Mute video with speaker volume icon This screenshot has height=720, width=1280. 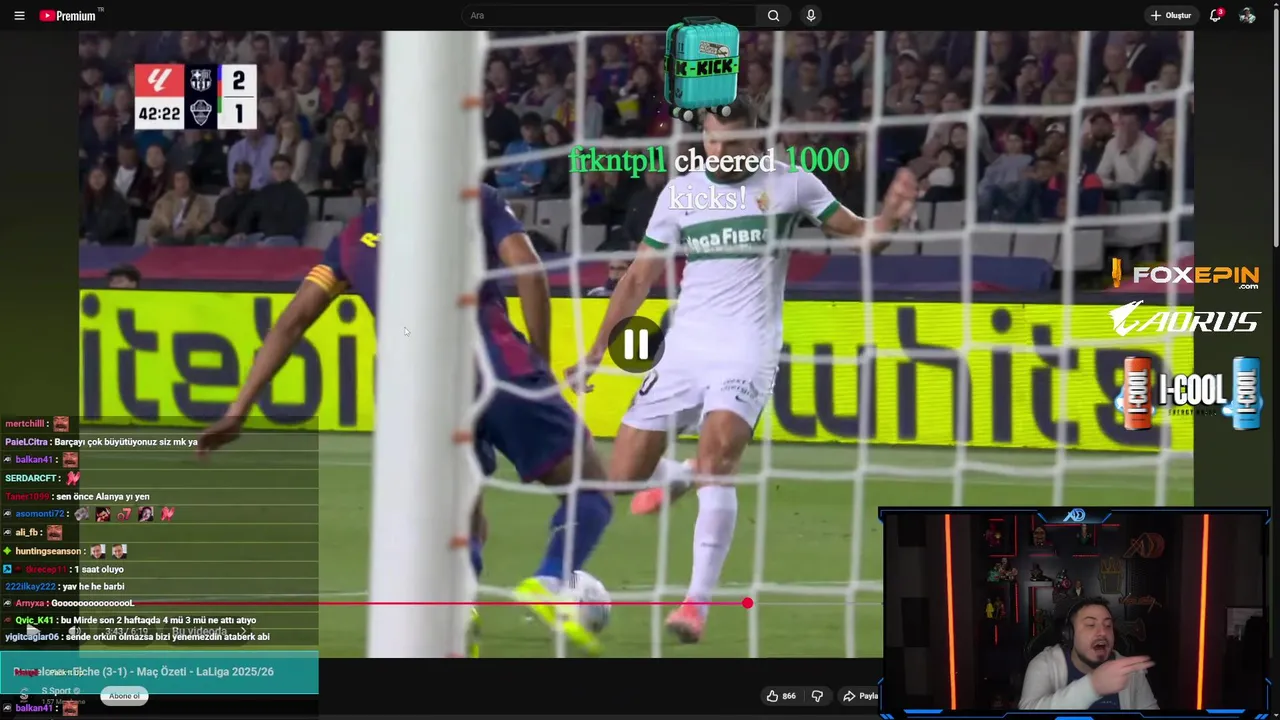click(x=75, y=632)
